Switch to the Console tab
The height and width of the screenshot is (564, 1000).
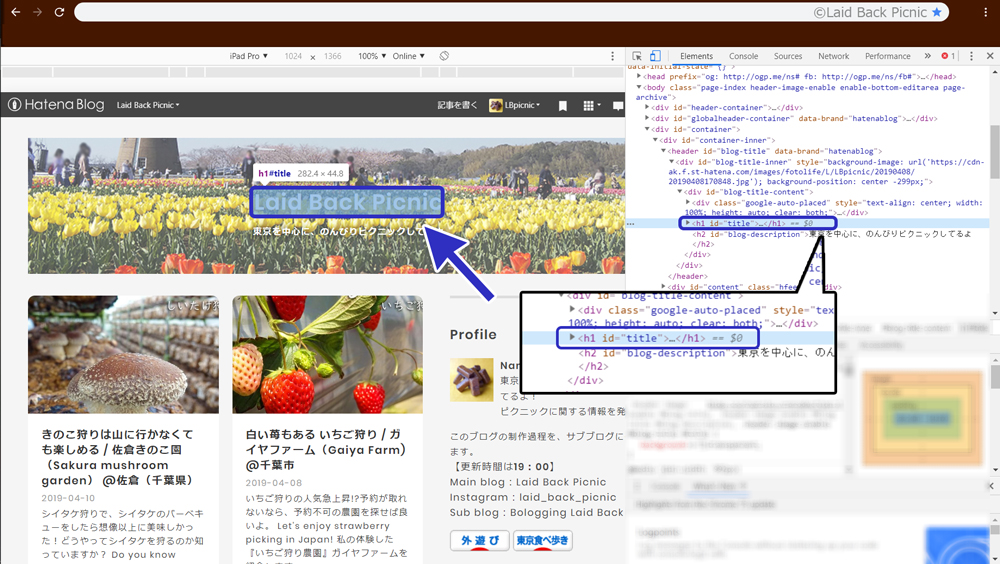[x=744, y=56]
